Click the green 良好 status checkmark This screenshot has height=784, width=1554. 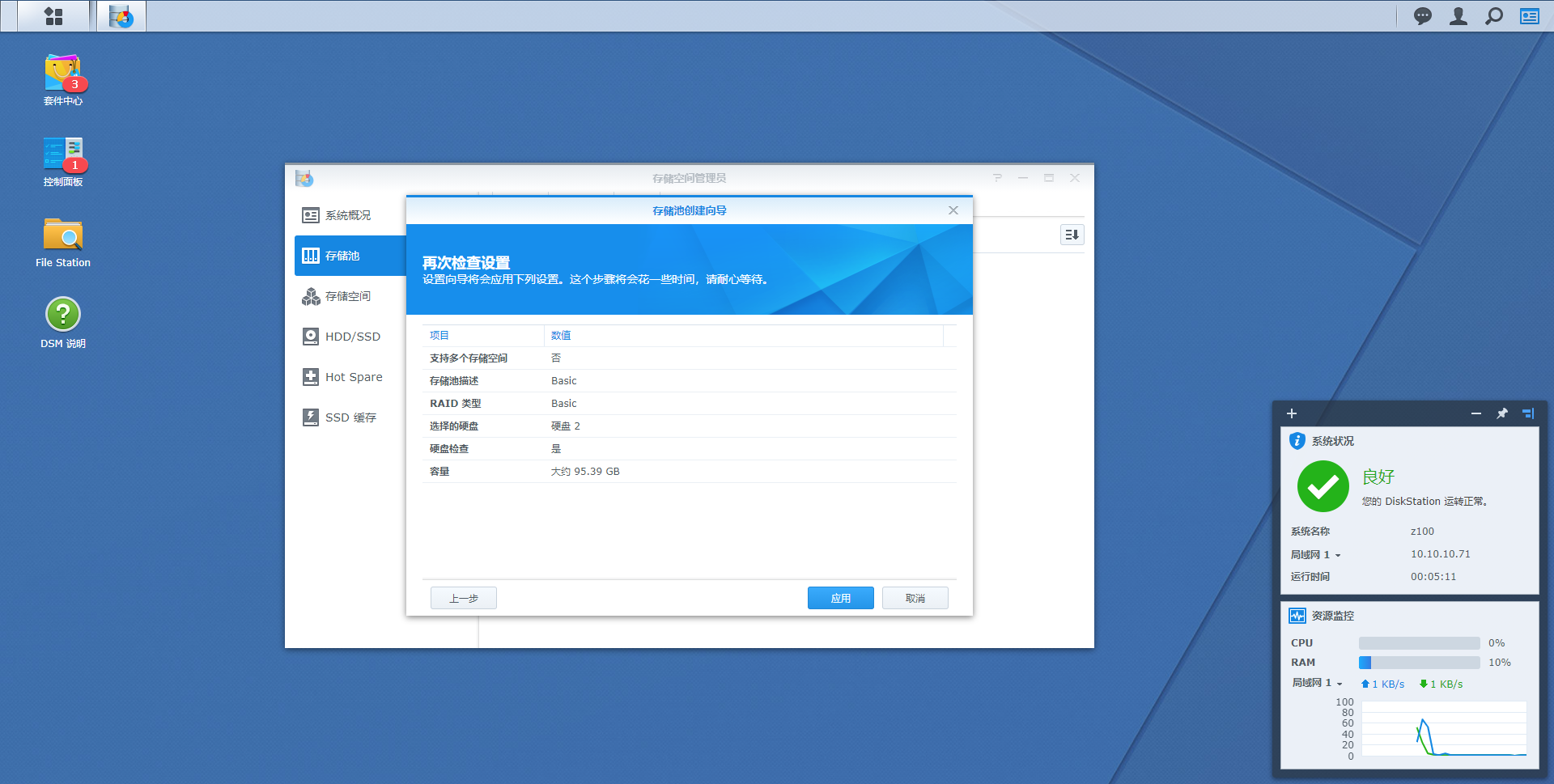1323,486
